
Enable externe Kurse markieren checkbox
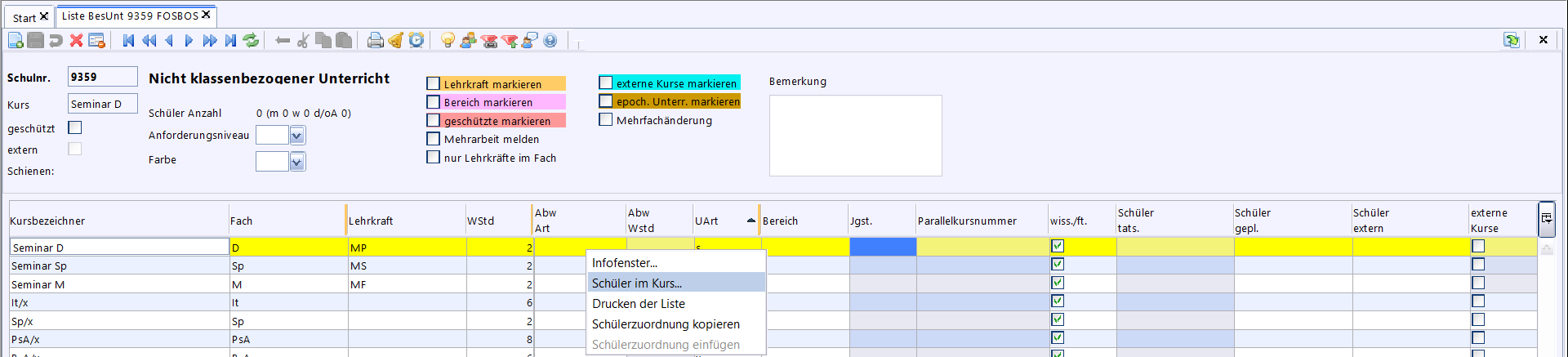606,83
